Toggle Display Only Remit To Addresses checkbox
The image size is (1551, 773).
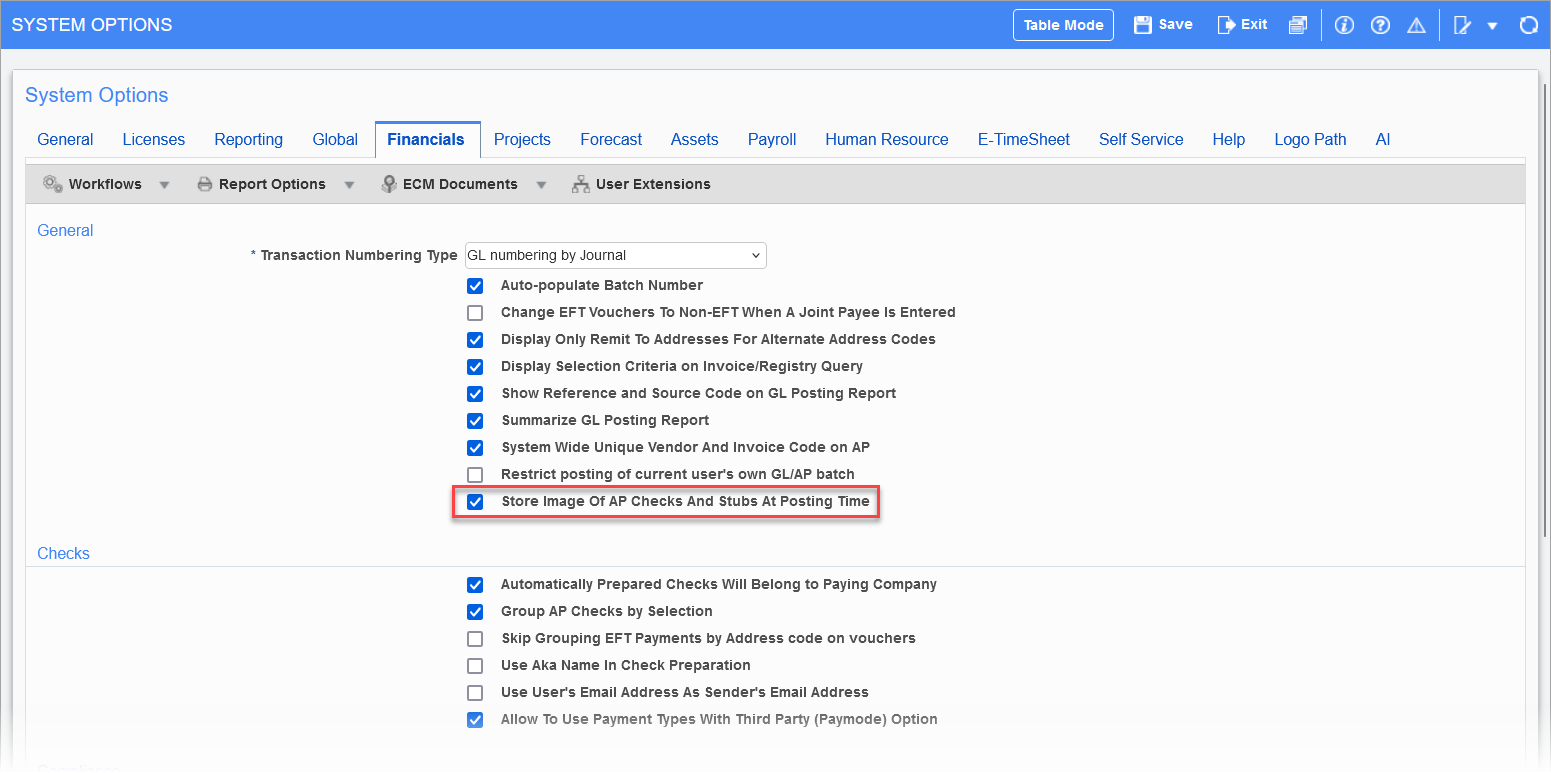[475, 340]
